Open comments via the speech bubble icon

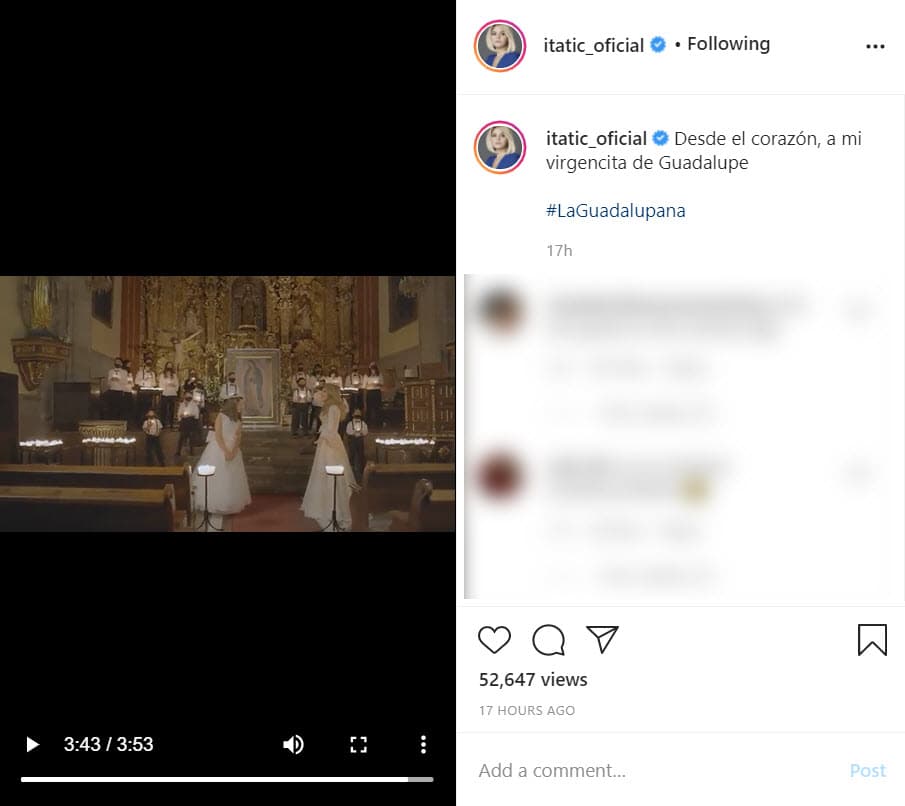point(548,639)
